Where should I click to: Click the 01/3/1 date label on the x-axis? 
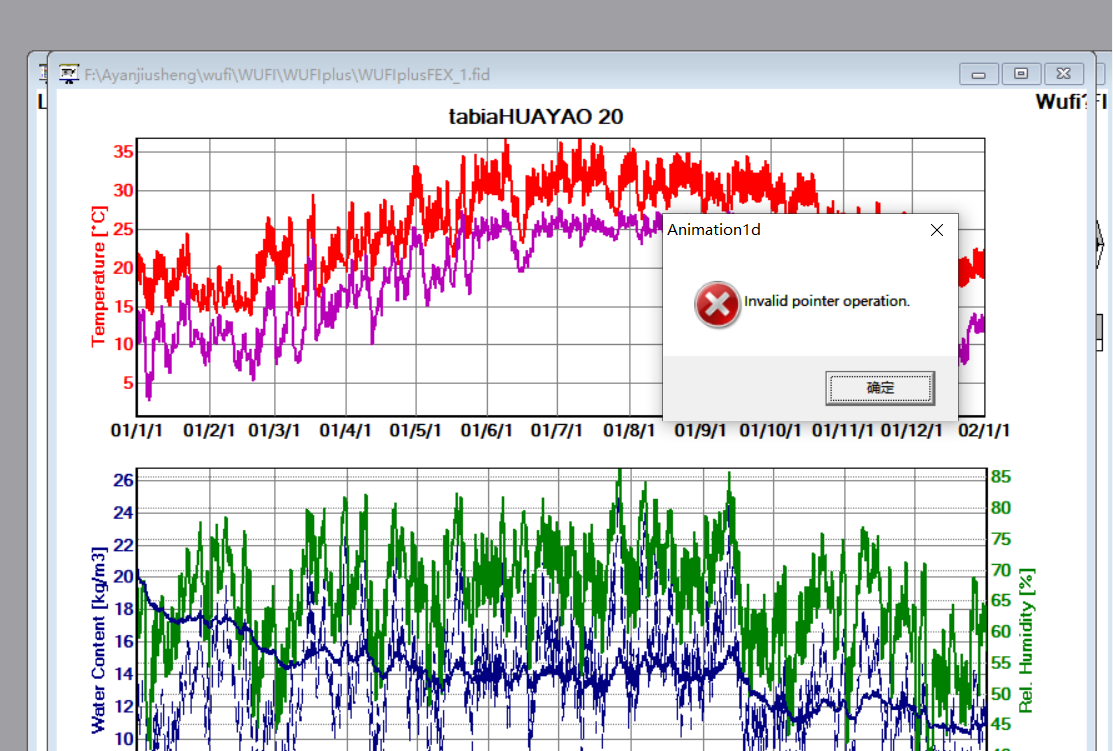pyautogui.click(x=274, y=431)
